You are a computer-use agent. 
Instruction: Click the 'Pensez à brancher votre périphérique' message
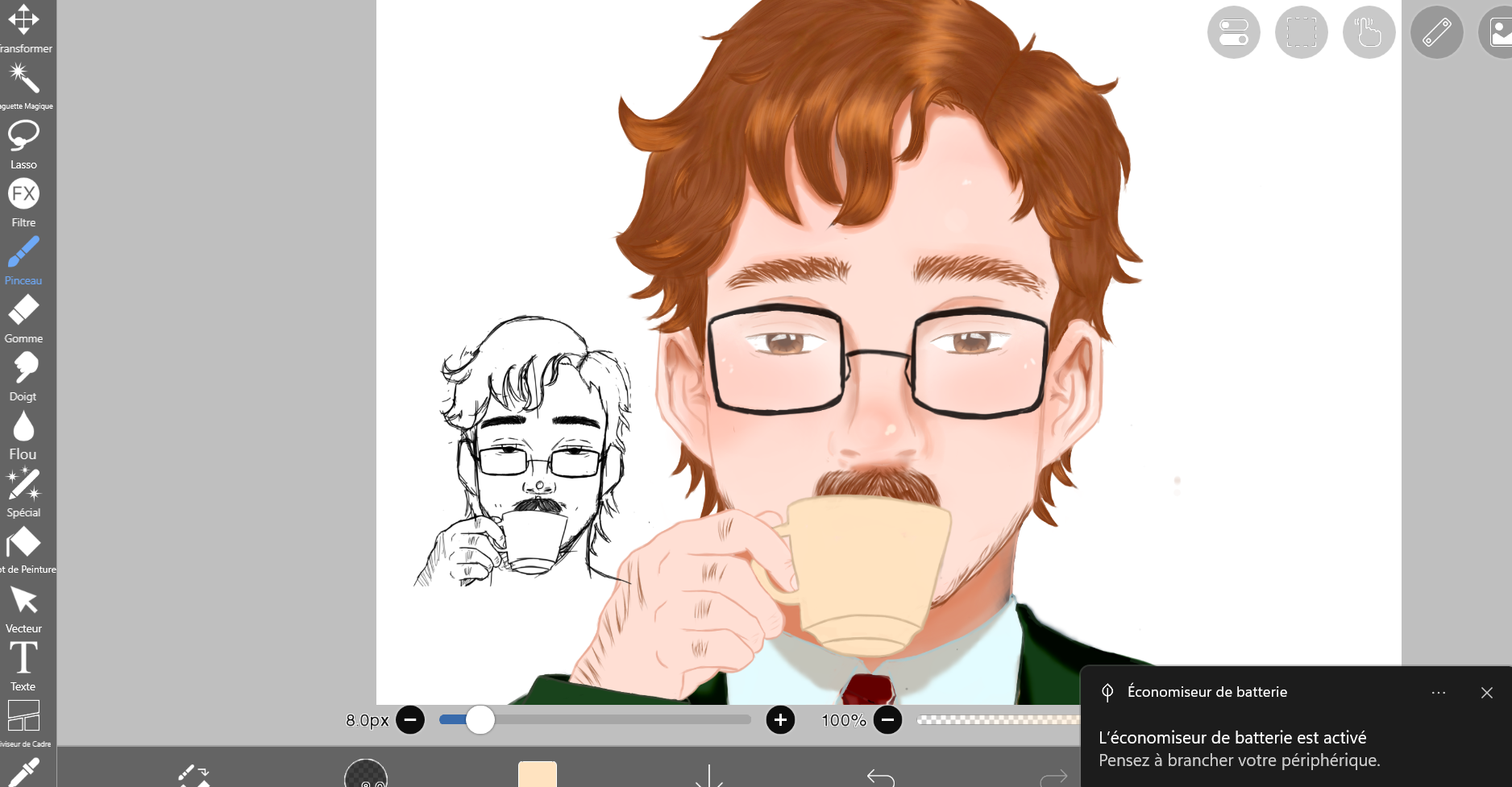[x=1239, y=760]
